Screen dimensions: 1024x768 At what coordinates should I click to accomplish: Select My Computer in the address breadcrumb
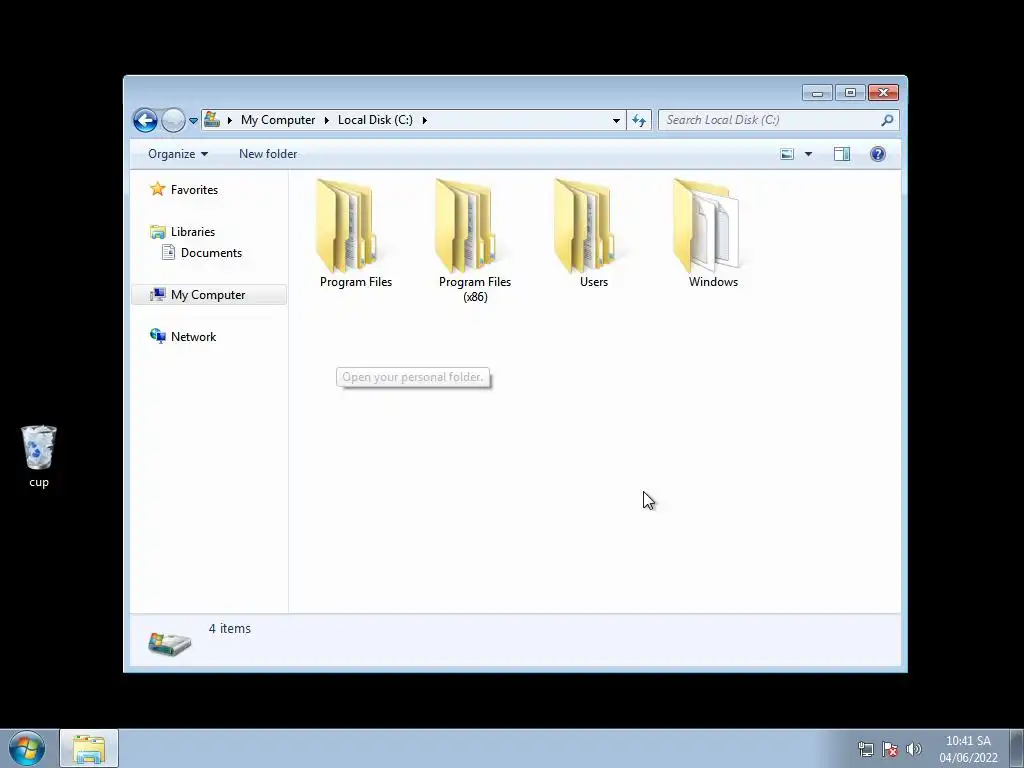click(x=278, y=120)
